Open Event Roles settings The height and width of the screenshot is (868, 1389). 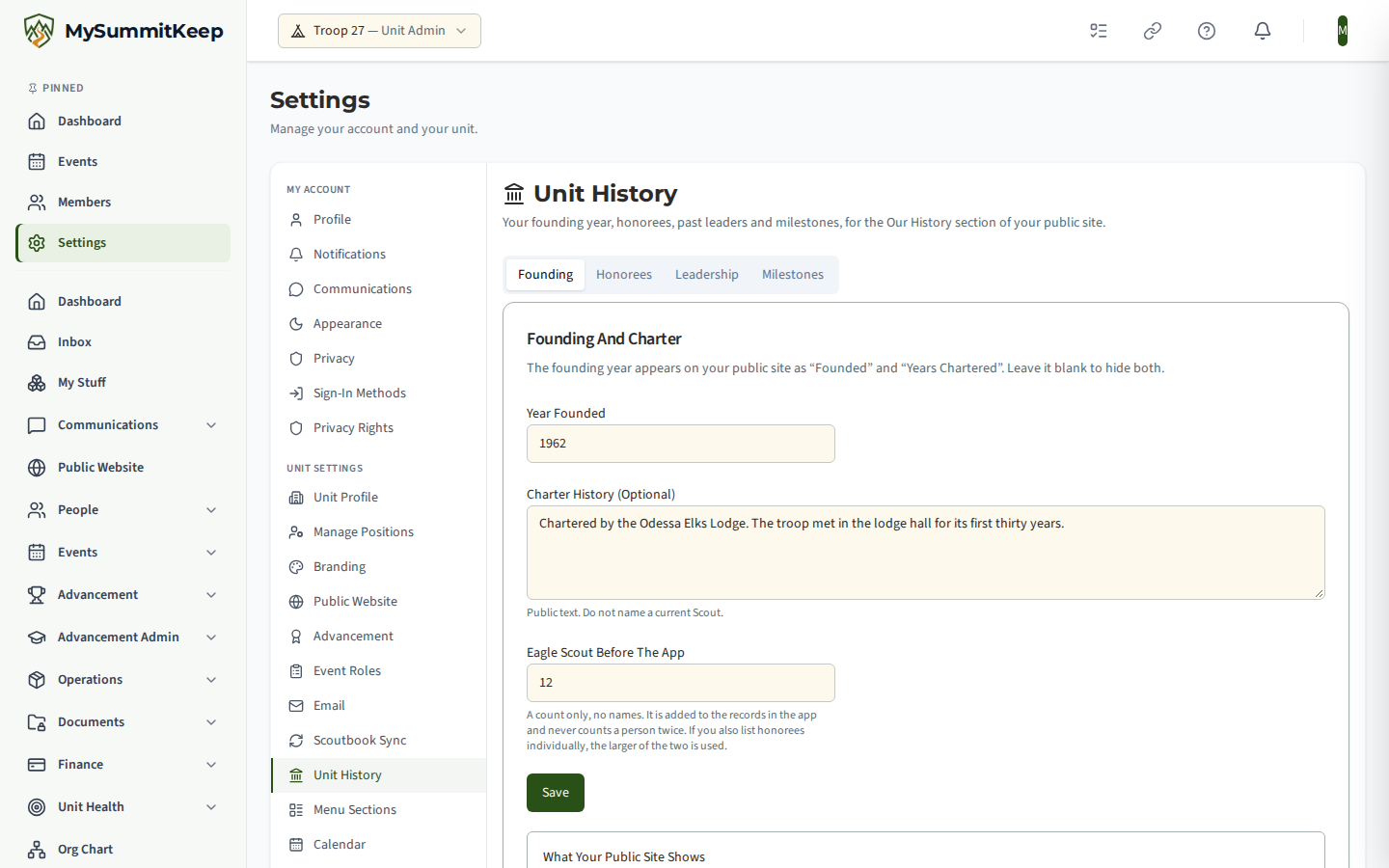[378, 671]
